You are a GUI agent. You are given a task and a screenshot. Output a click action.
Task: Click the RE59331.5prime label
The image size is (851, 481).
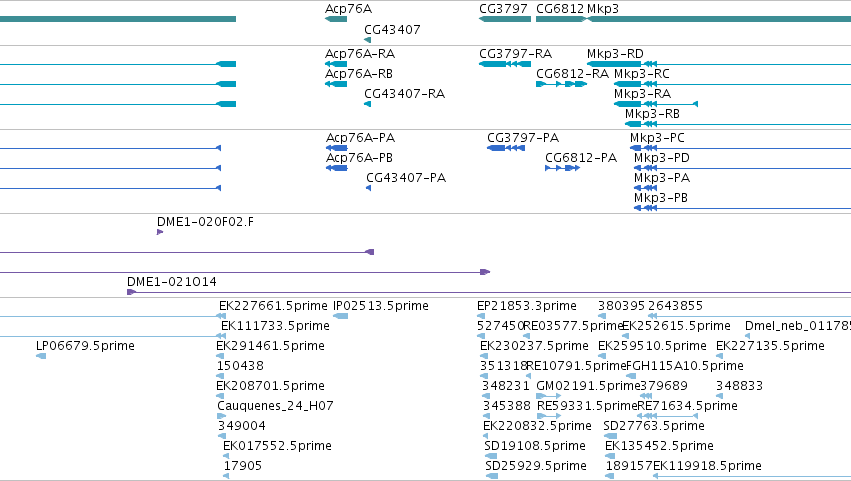point(587,406)
